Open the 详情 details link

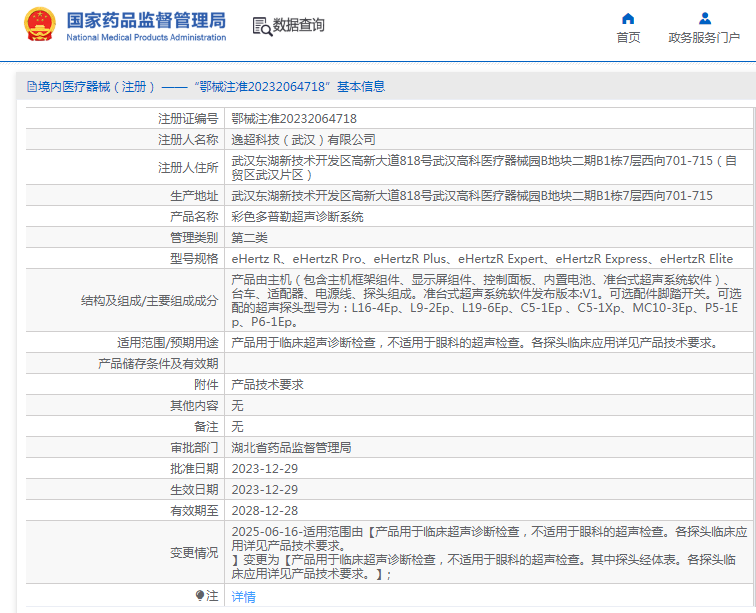(243, 596)
